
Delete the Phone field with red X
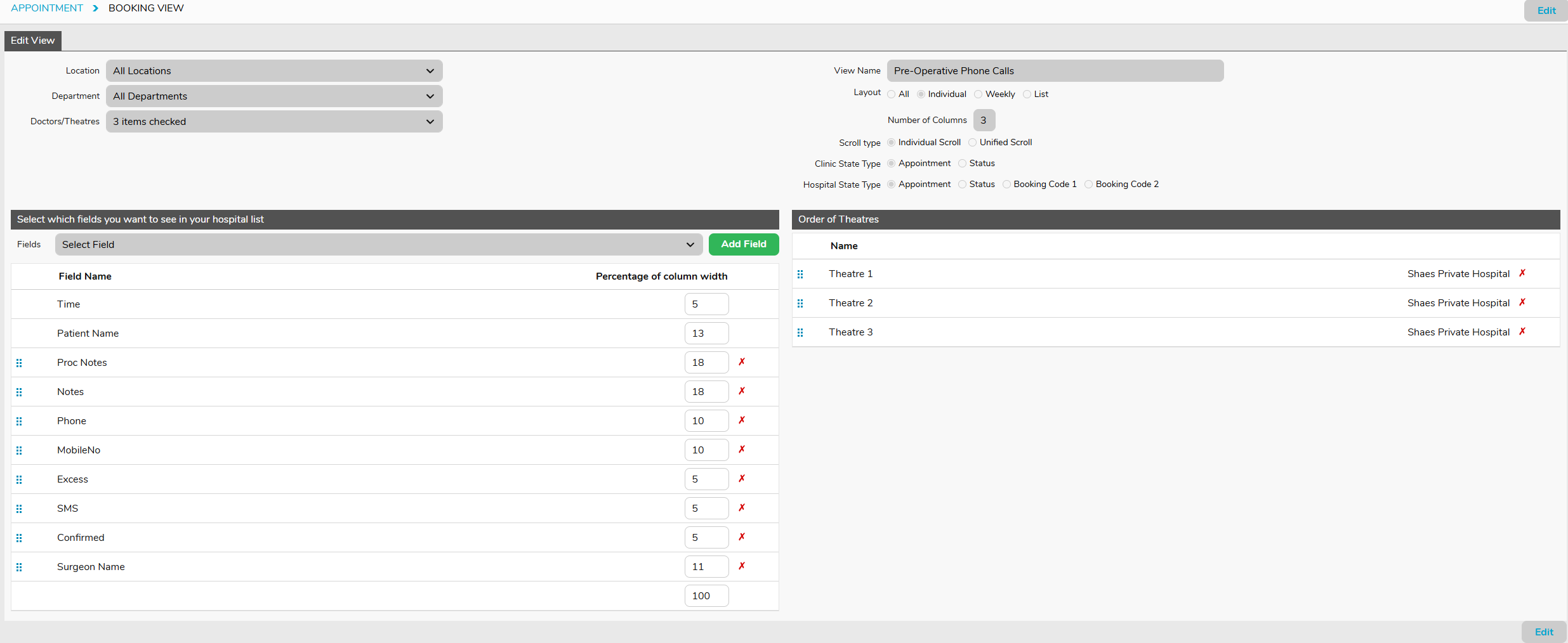click(x=741, y=420)
